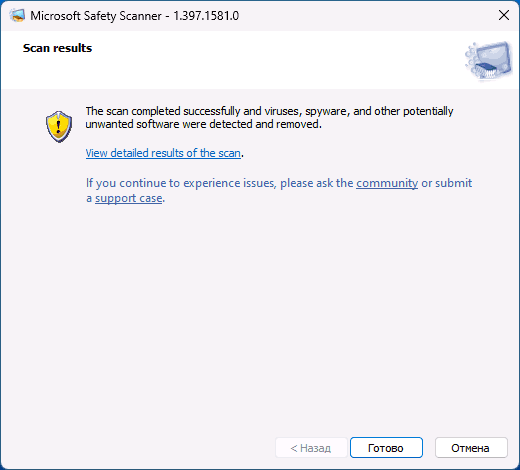
Task: Click the 'unwanted software were detected' text line
Action: click(204, 124)
